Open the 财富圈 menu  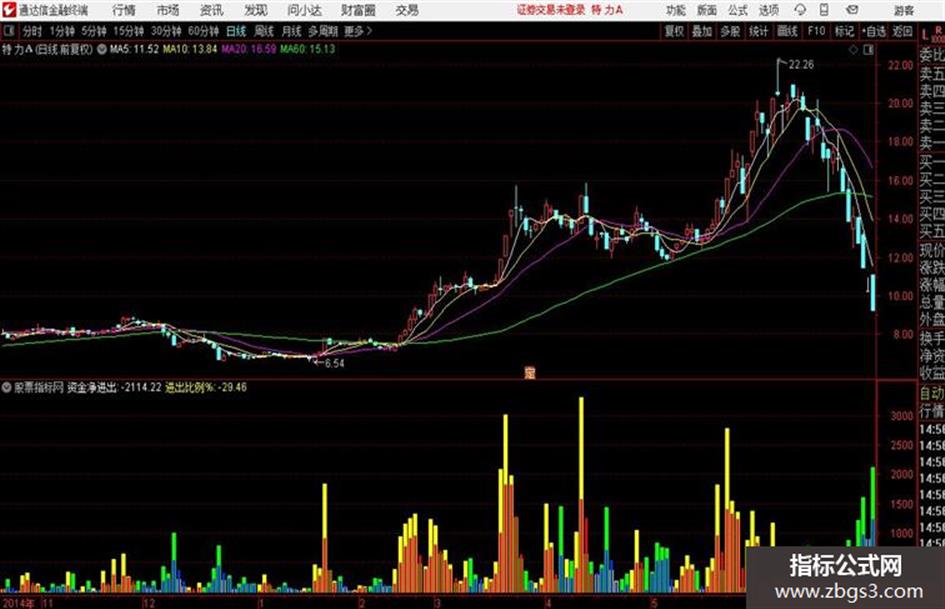(x=358, y=10)
